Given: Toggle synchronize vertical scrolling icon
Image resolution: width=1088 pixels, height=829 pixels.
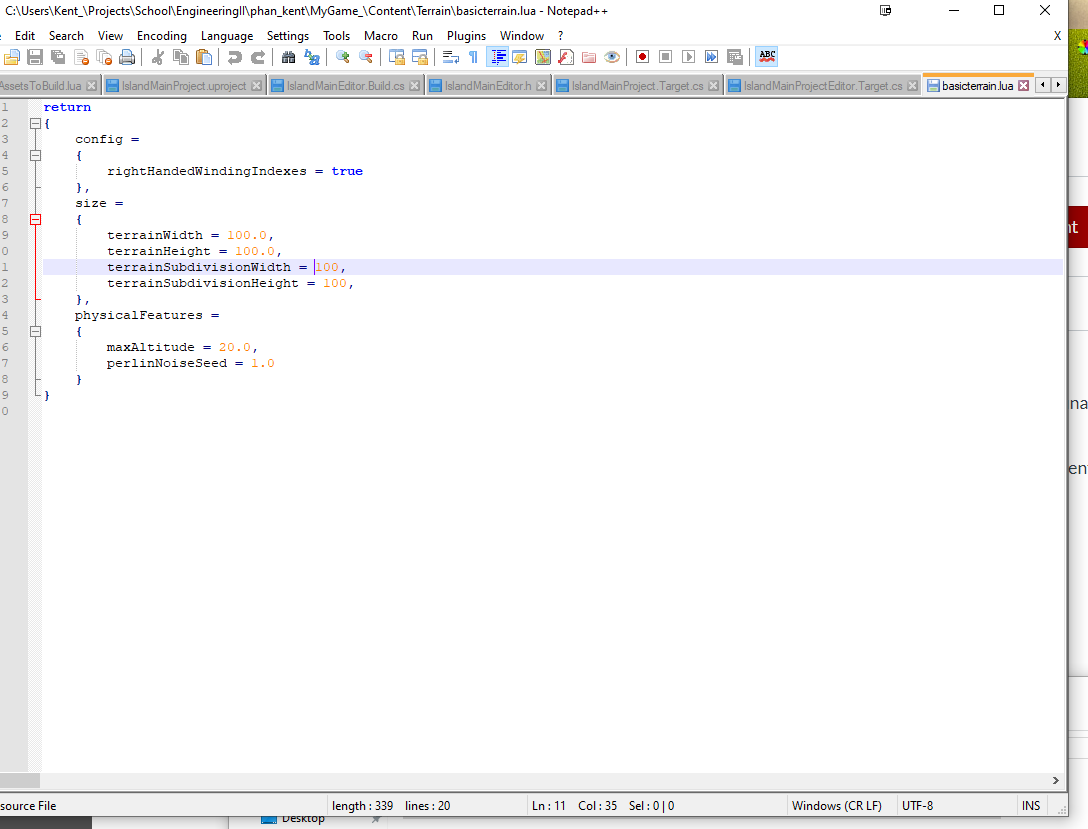Looking at the screenshot, I should point(397,57).
